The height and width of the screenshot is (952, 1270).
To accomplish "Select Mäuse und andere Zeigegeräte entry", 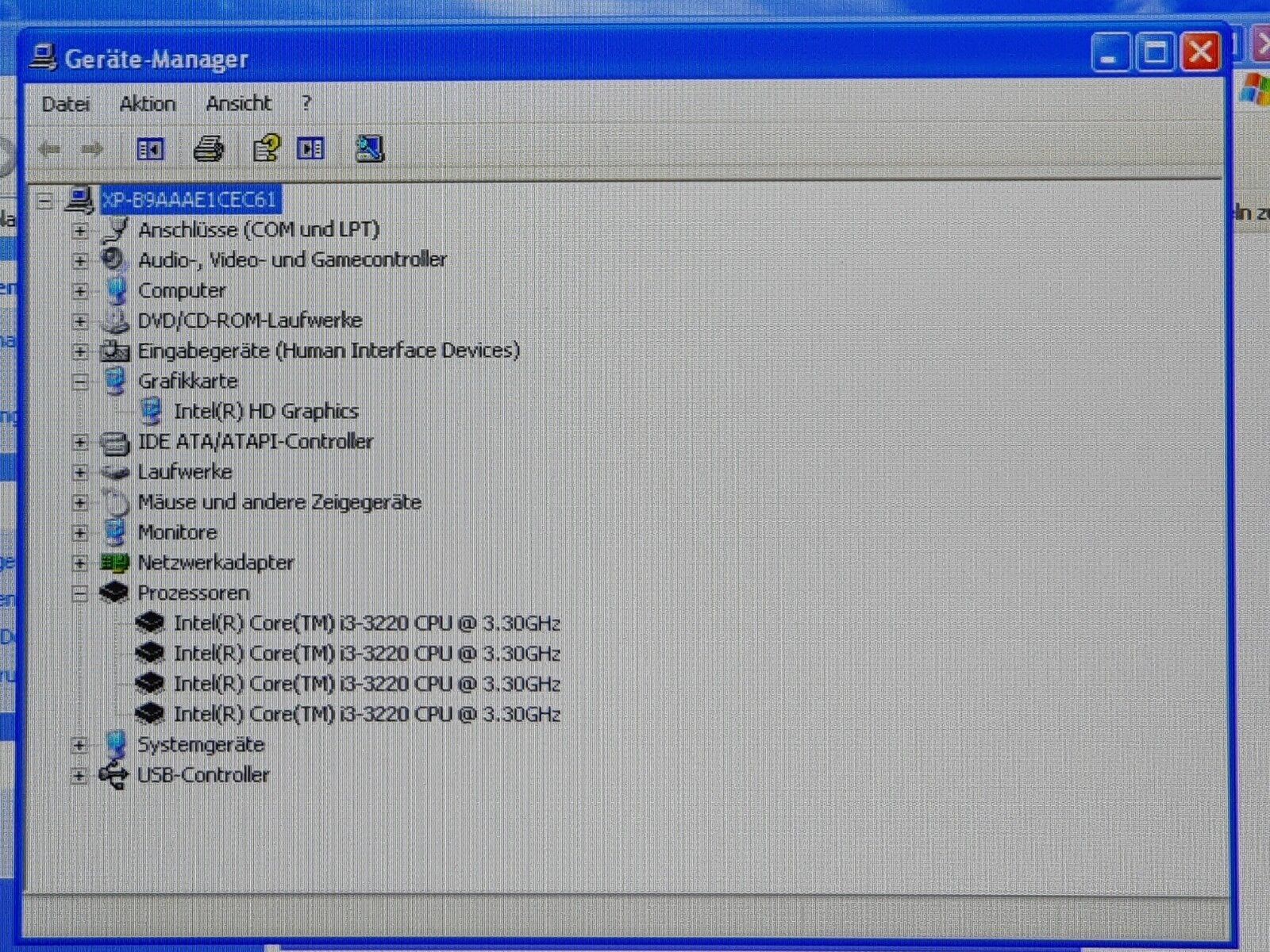I will [x=279, y=502].
